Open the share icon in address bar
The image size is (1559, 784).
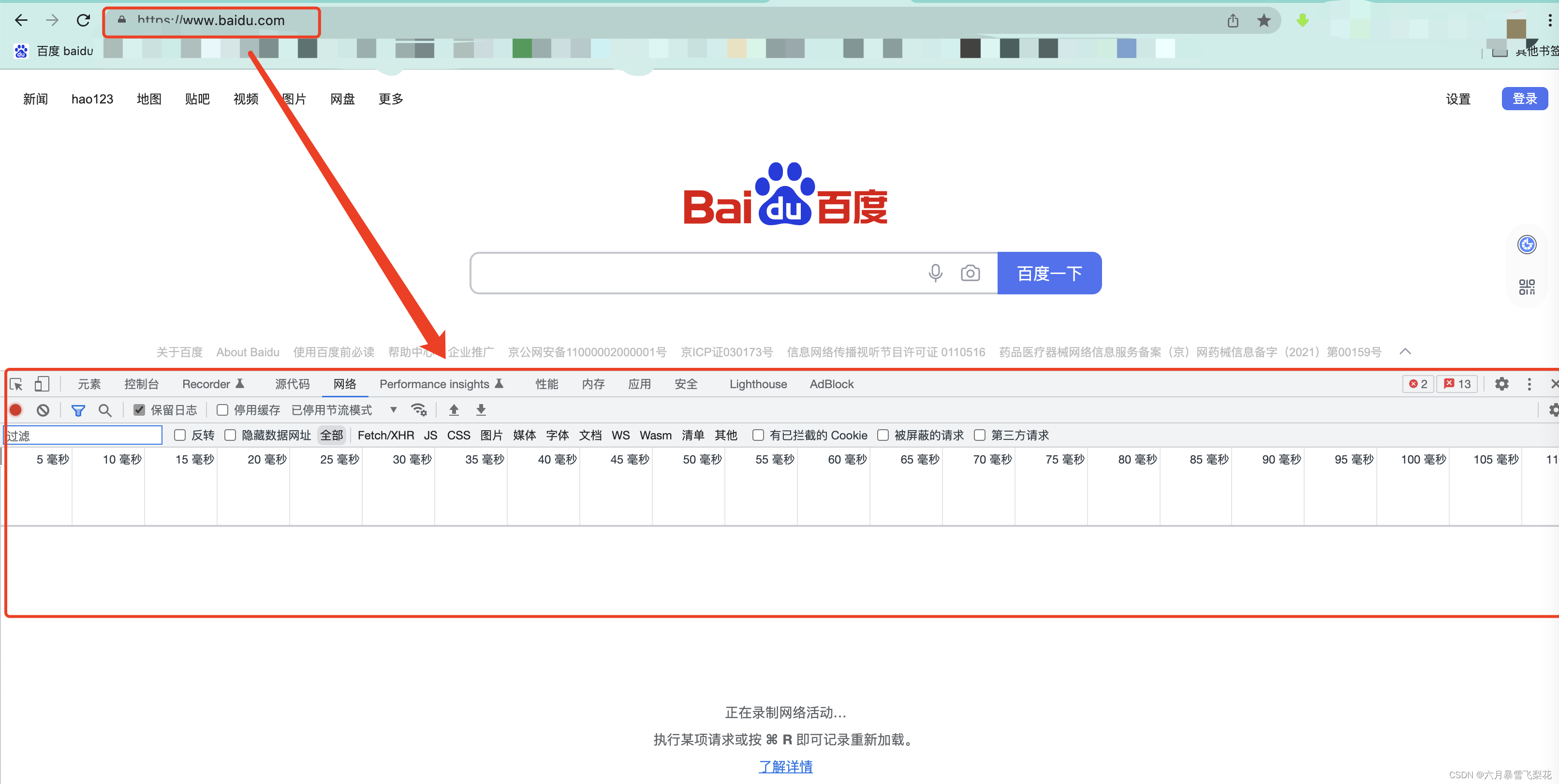[1233, 21]
